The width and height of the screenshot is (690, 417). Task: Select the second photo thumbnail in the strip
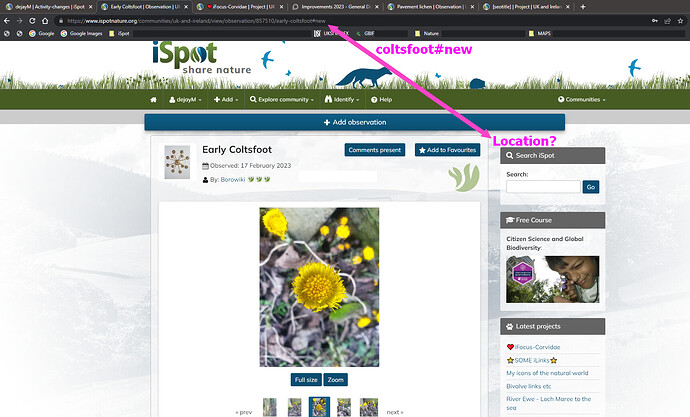click(x=294, y=407)
